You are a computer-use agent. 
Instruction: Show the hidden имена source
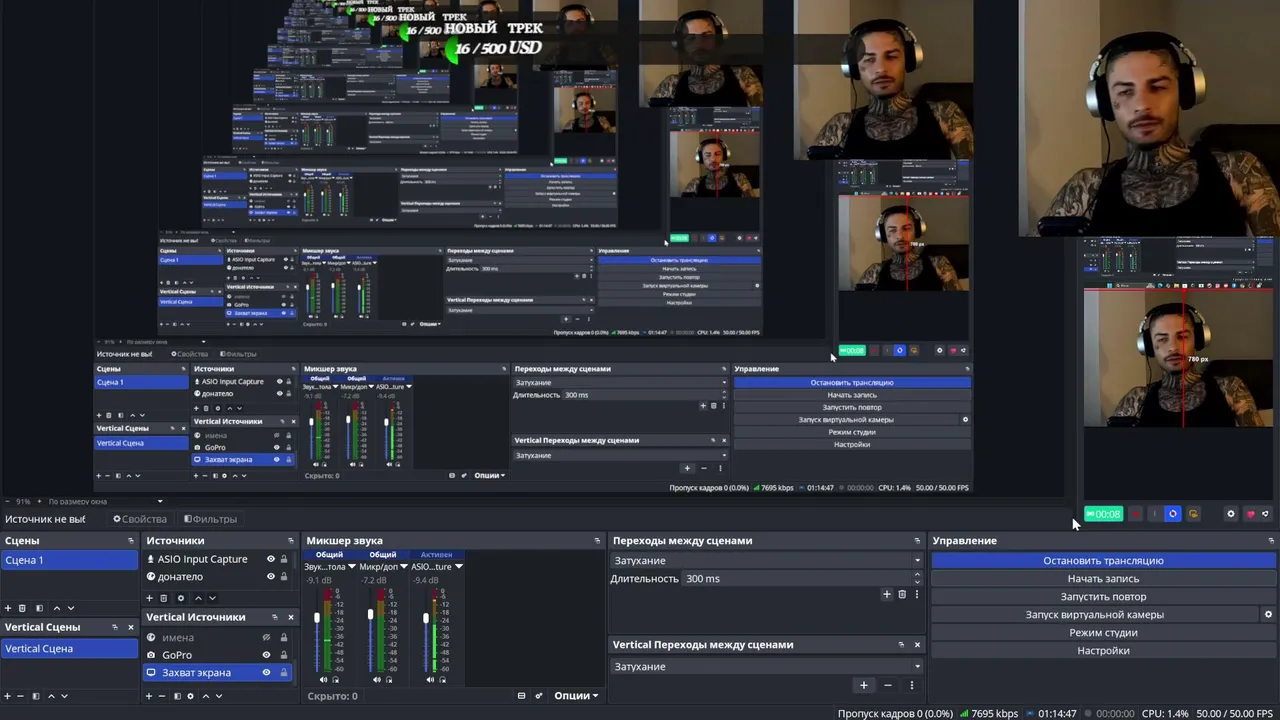pyautogui.click(x=266, y=637)
